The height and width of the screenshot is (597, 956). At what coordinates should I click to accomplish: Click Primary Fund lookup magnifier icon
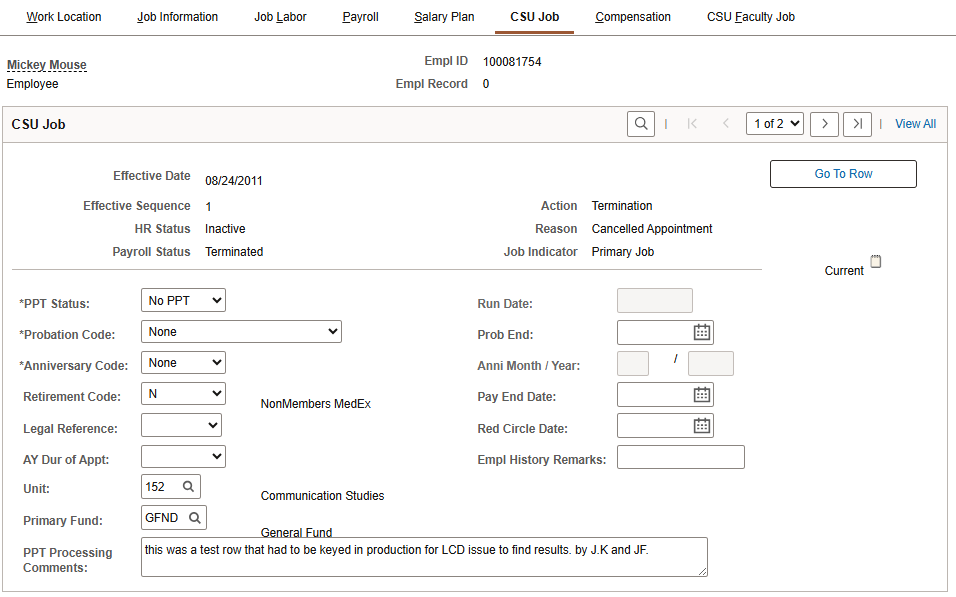click(x=194, y=518)
